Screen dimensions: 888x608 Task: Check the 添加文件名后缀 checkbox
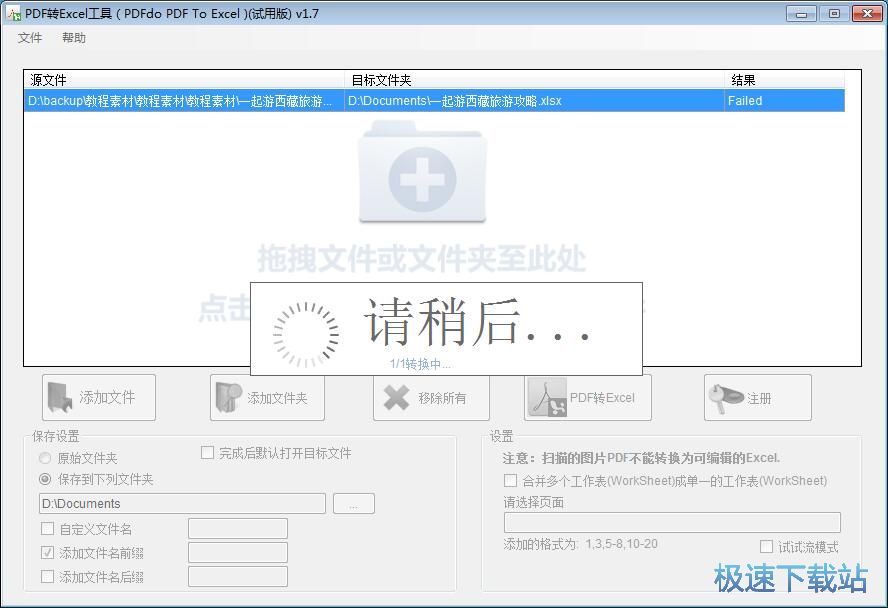(x=45, y=576)
